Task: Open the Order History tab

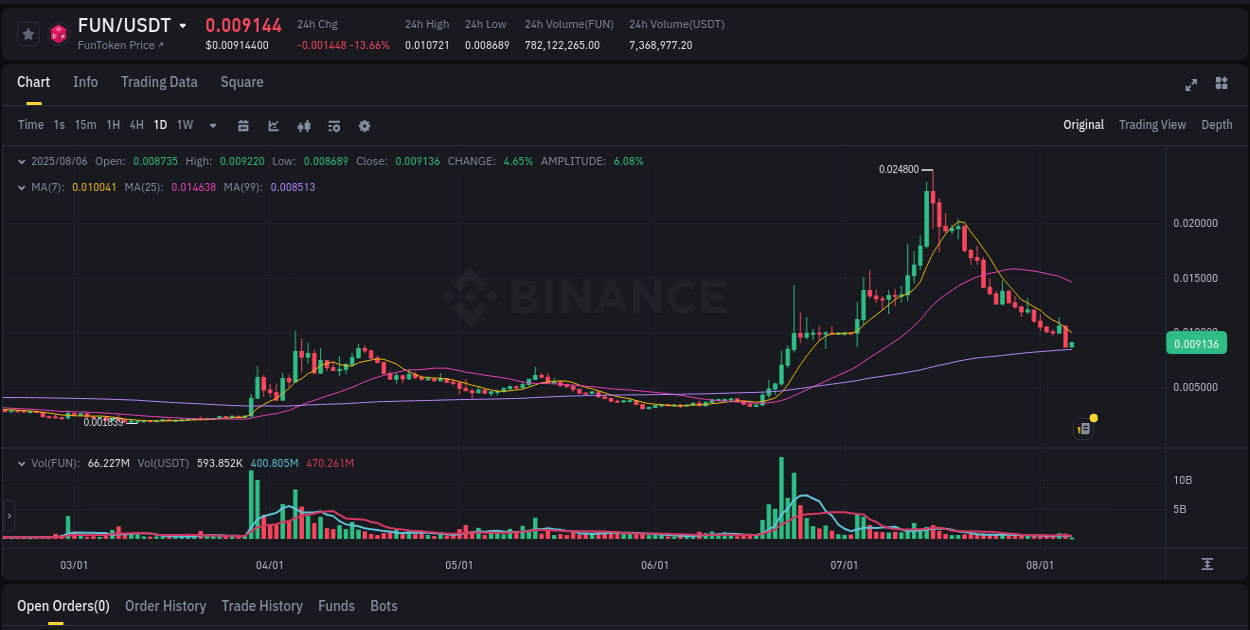Action: click(165, 606)
